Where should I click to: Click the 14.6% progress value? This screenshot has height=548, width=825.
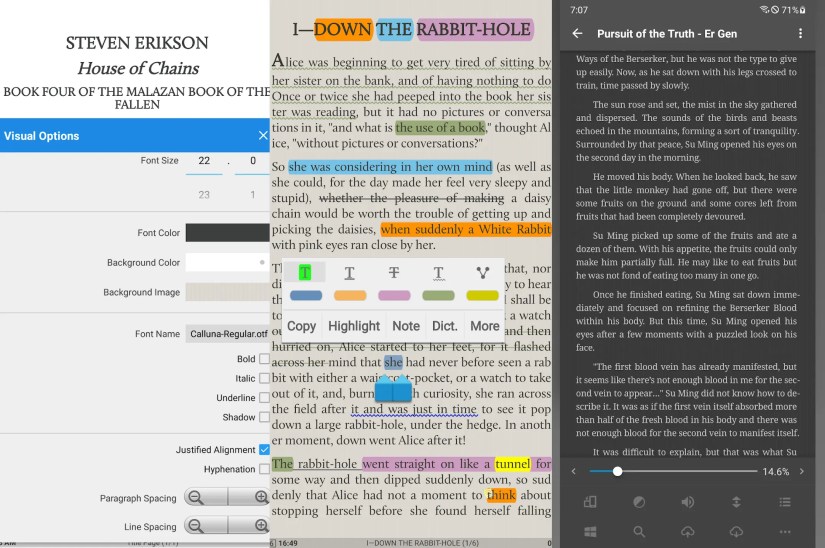click(x=776, y=472)
